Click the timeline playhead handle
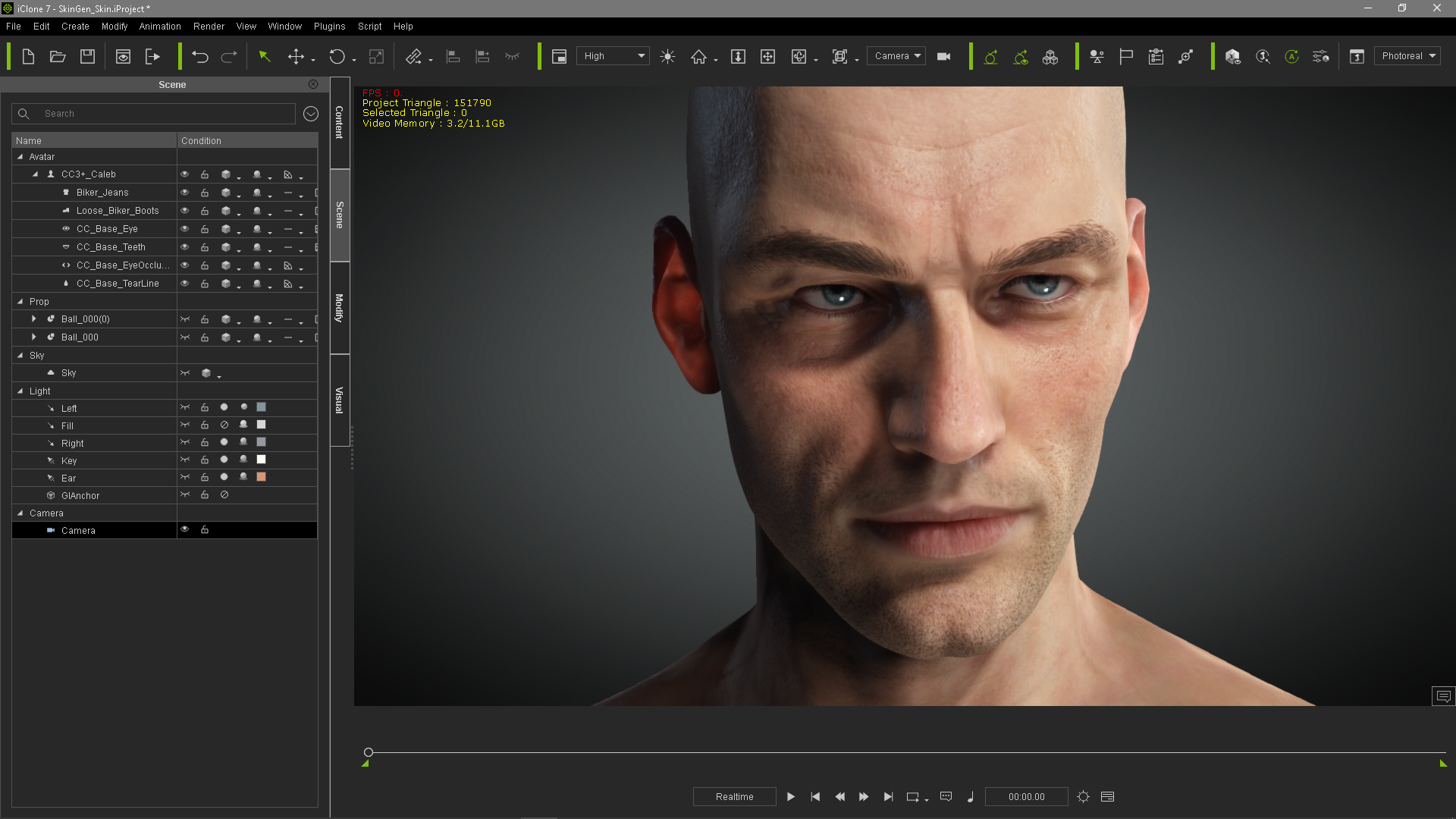 point(369,752)
